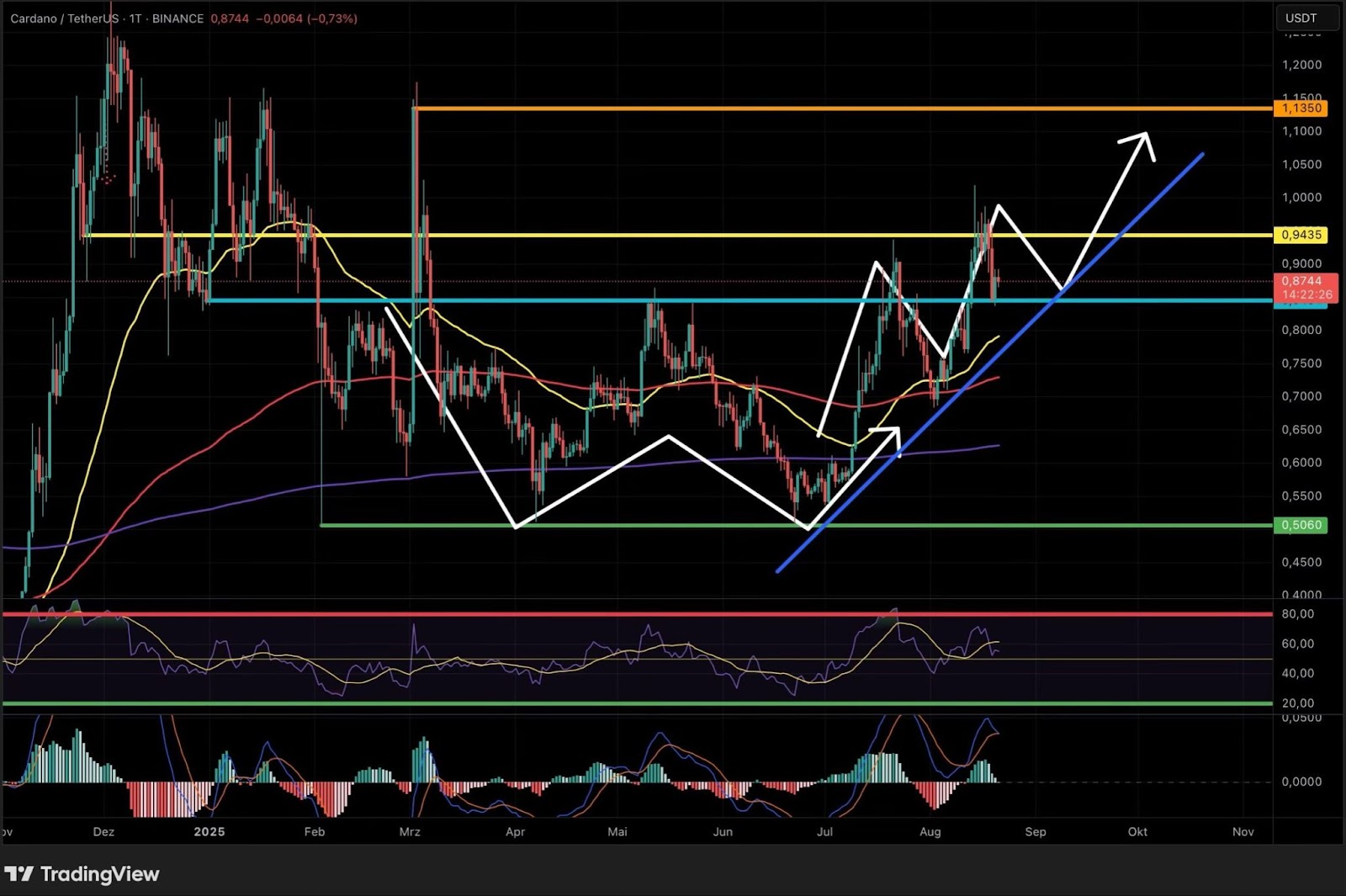
Task: Click the 14:22:26 bar countdown timer
Action: coord(1306,294)
